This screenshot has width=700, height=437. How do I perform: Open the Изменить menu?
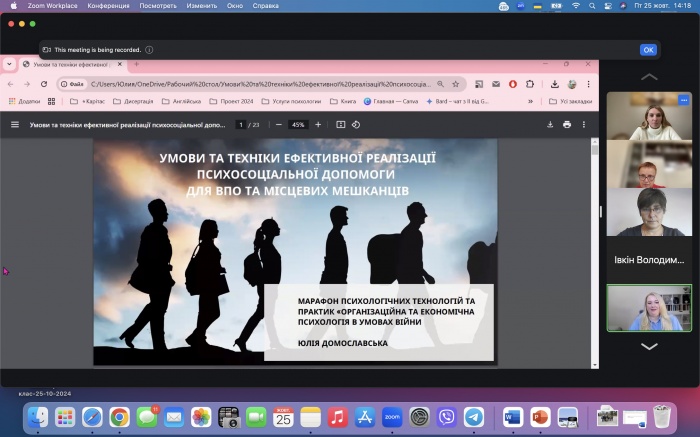[202, 6]
